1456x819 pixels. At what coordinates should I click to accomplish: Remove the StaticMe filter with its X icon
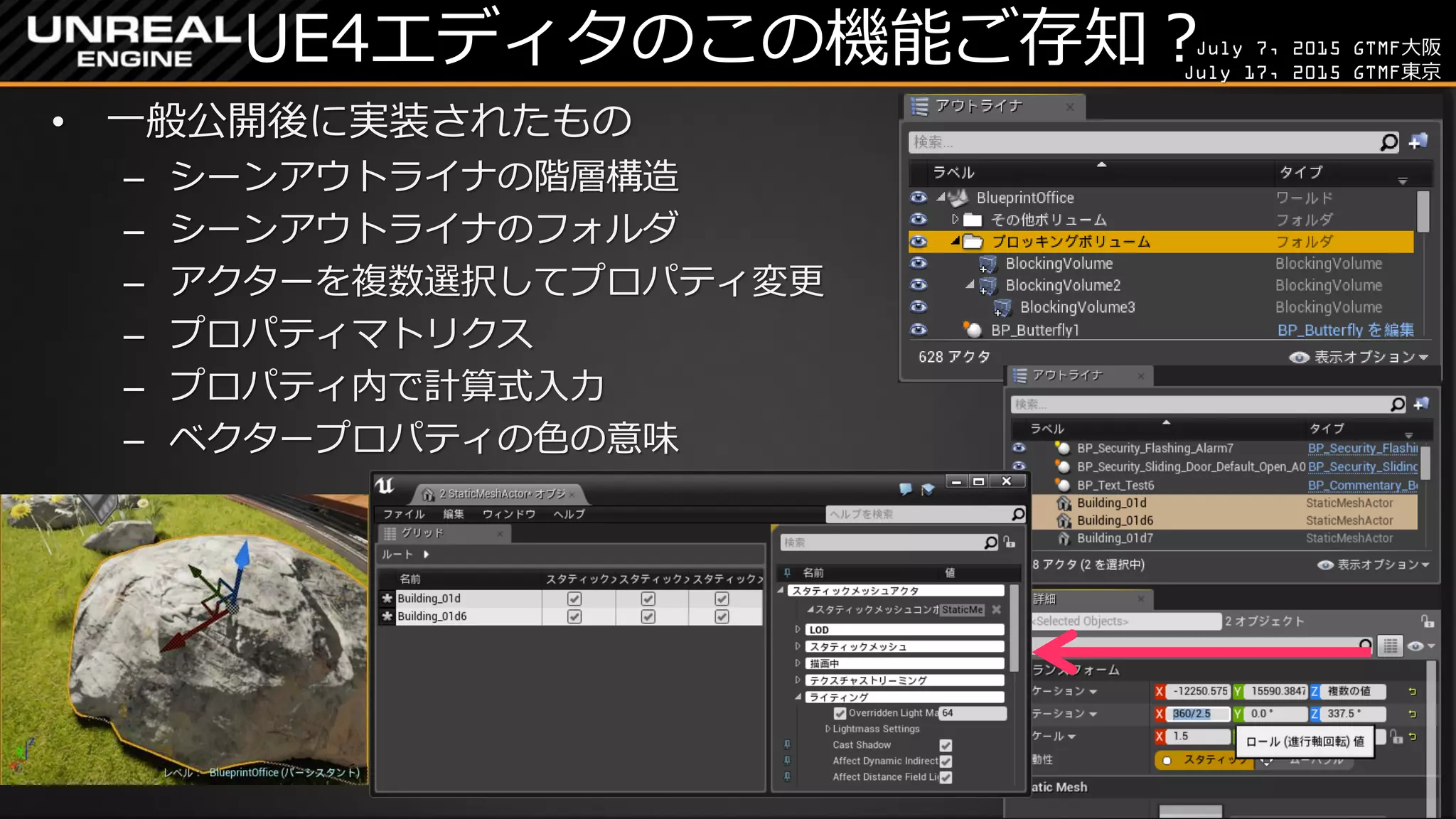997,609
